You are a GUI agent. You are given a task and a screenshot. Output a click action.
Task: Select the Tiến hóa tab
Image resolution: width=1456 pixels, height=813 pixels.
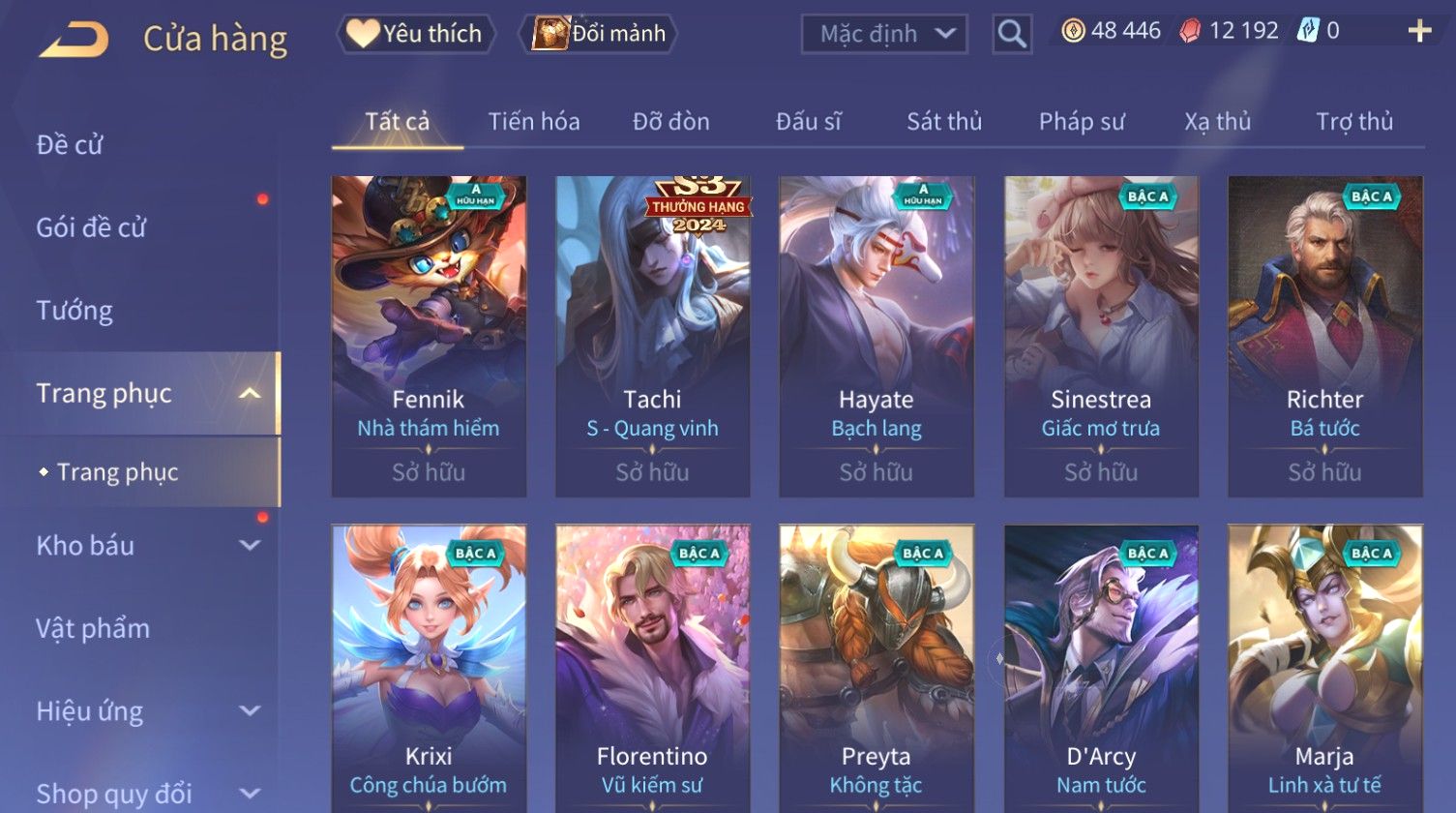tap(534, 122)
